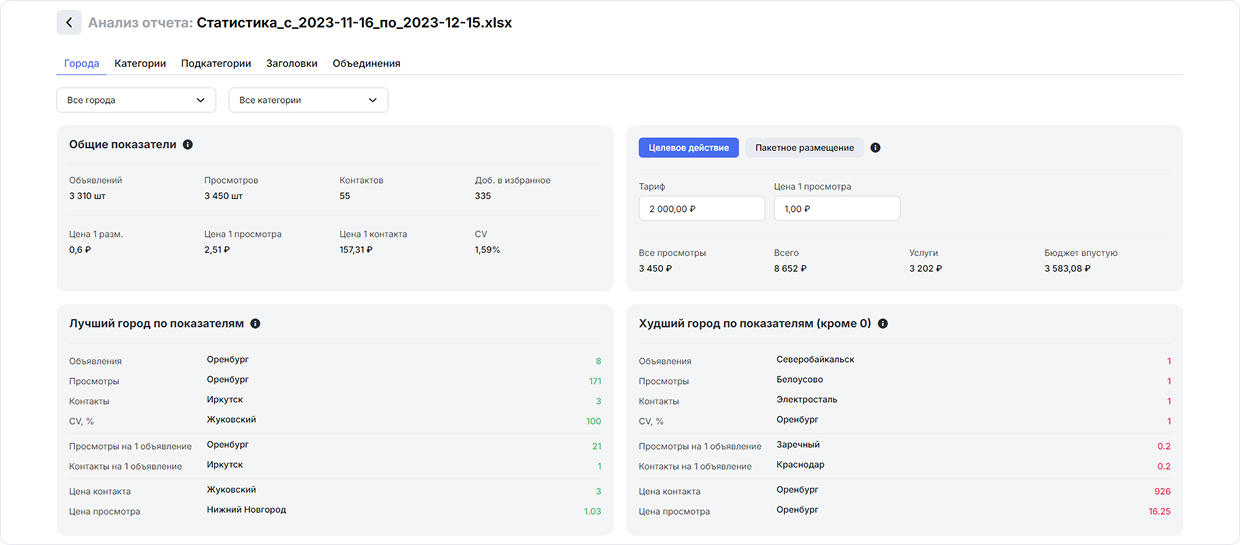1240x545 pixels.
Task: Open the Города tab
Action: point(82,63)
